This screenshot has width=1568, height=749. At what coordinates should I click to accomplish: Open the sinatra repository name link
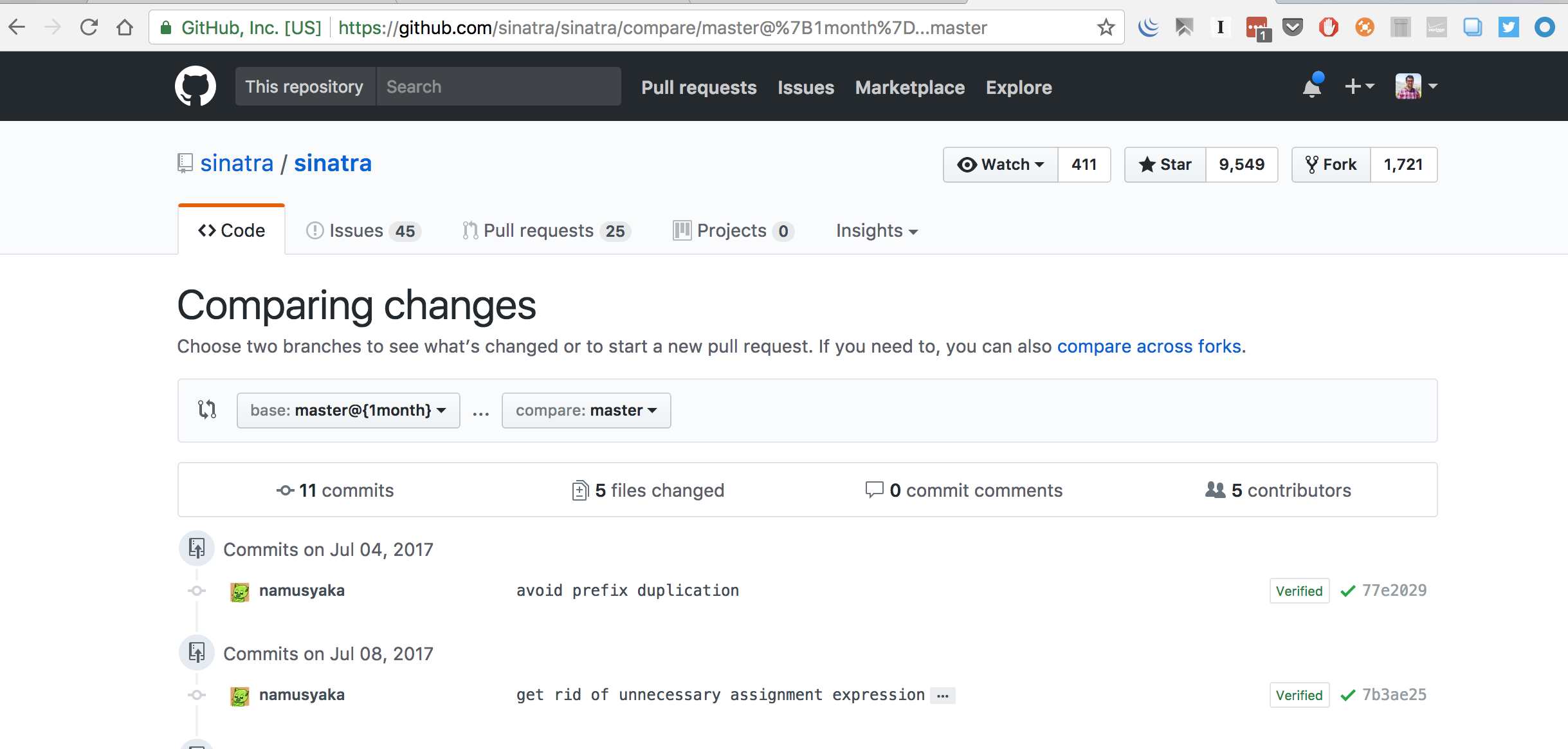click(333, 163)
